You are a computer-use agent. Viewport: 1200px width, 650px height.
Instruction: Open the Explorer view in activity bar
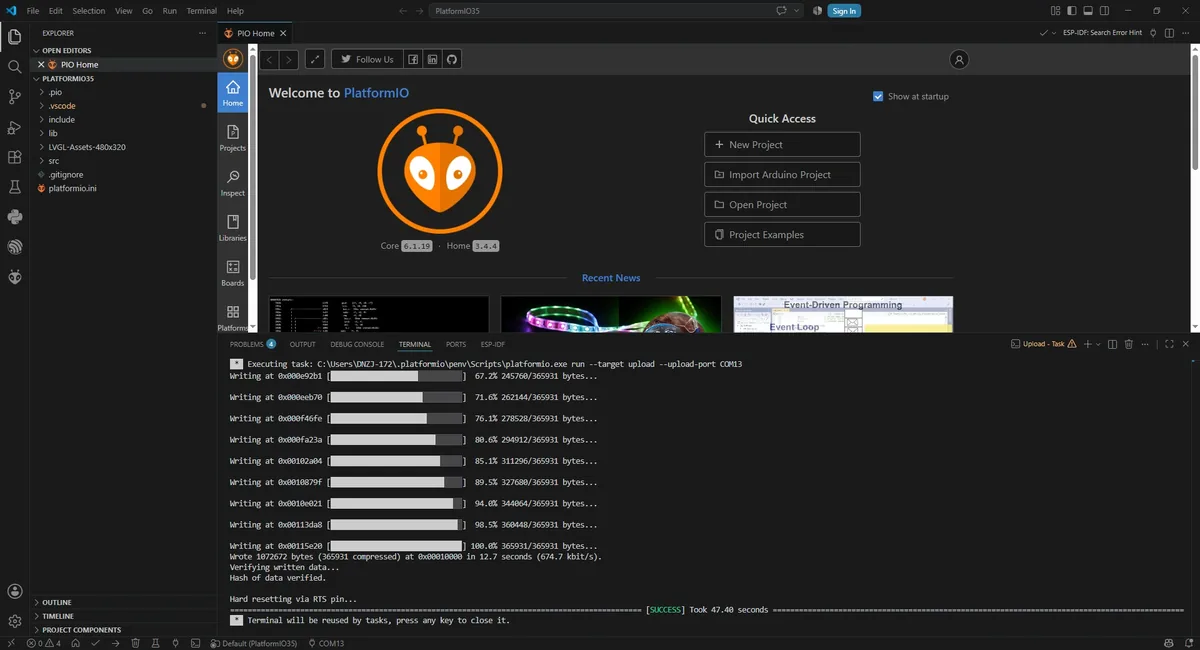tap(14, 37)
